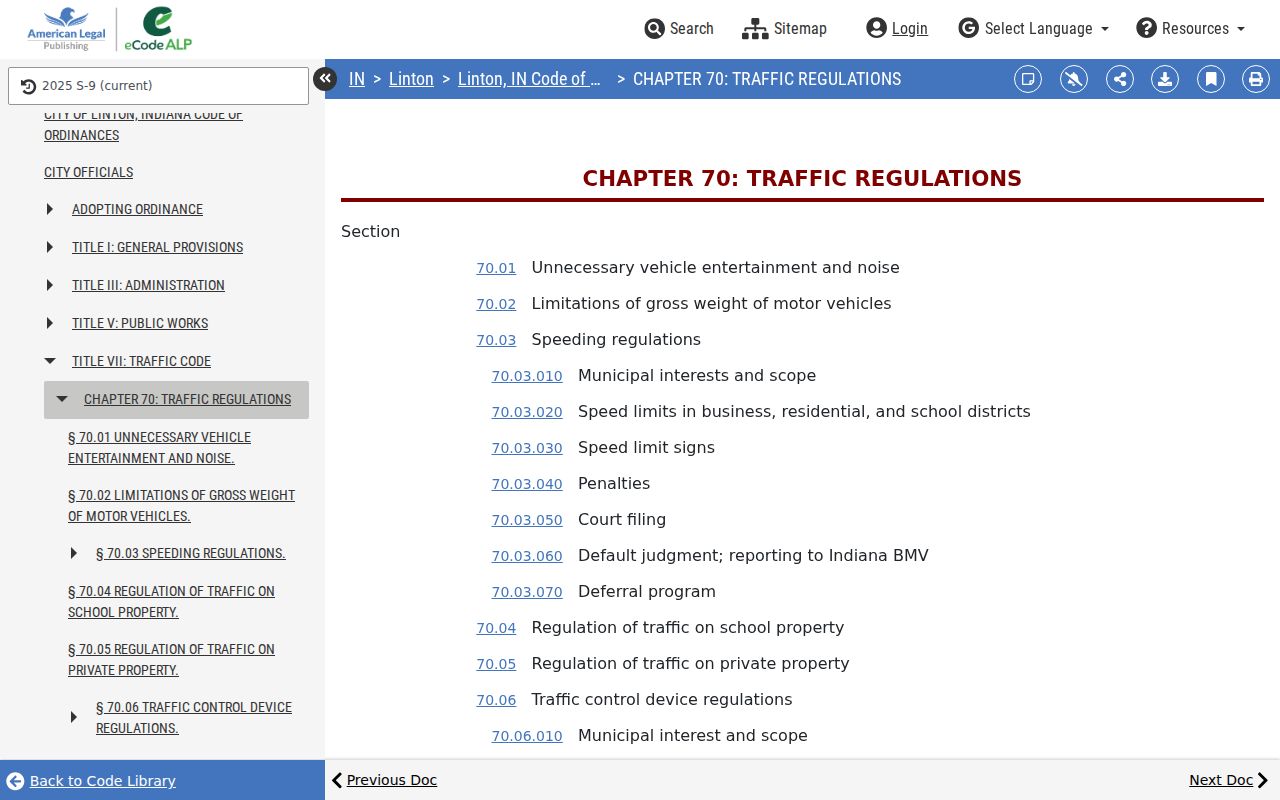1280x800 pixels.
Task: Click Back to Code Library
Action: click(91, 781)
